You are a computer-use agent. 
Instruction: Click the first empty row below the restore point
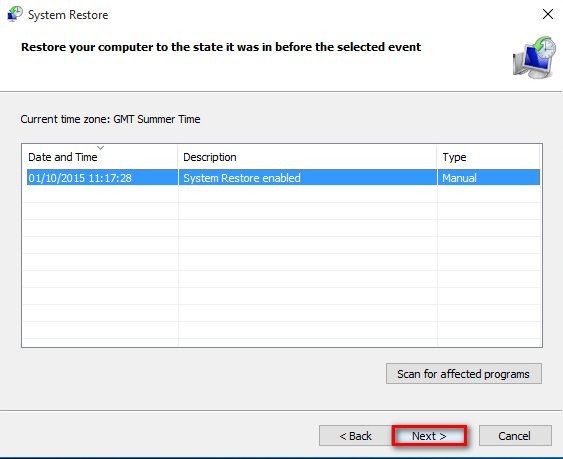[x=282, y=194]
